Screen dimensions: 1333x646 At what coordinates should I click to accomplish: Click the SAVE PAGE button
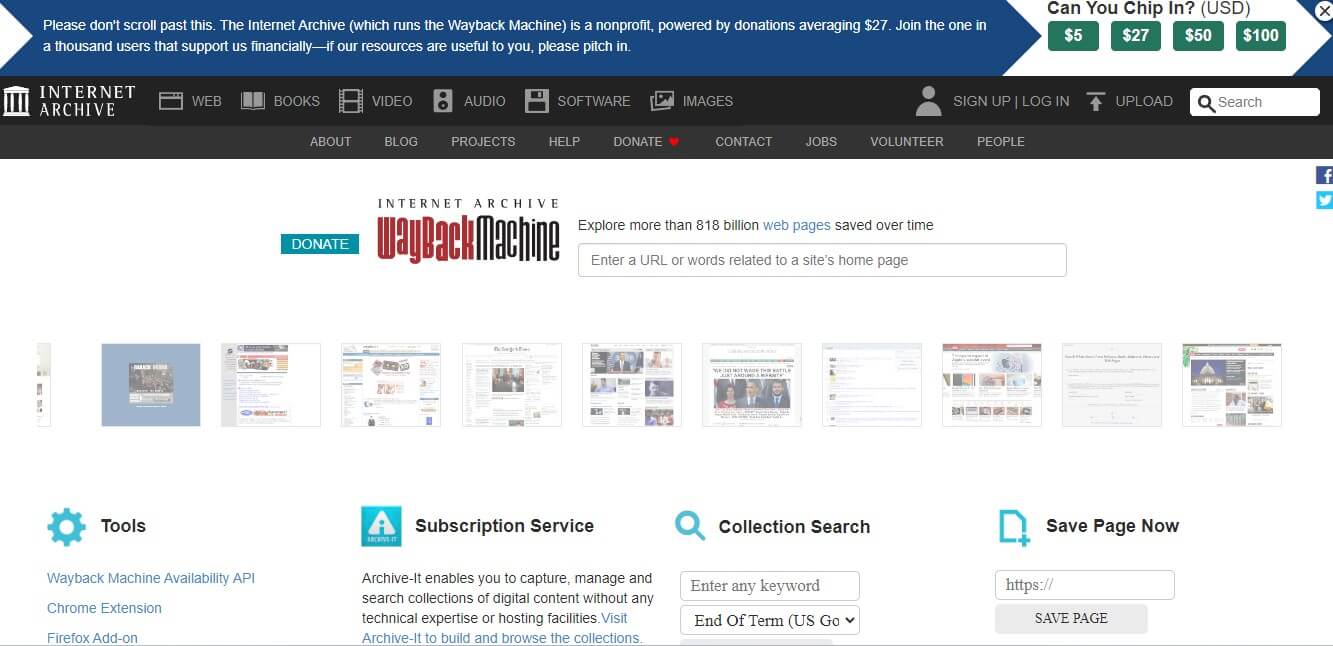1071,618
